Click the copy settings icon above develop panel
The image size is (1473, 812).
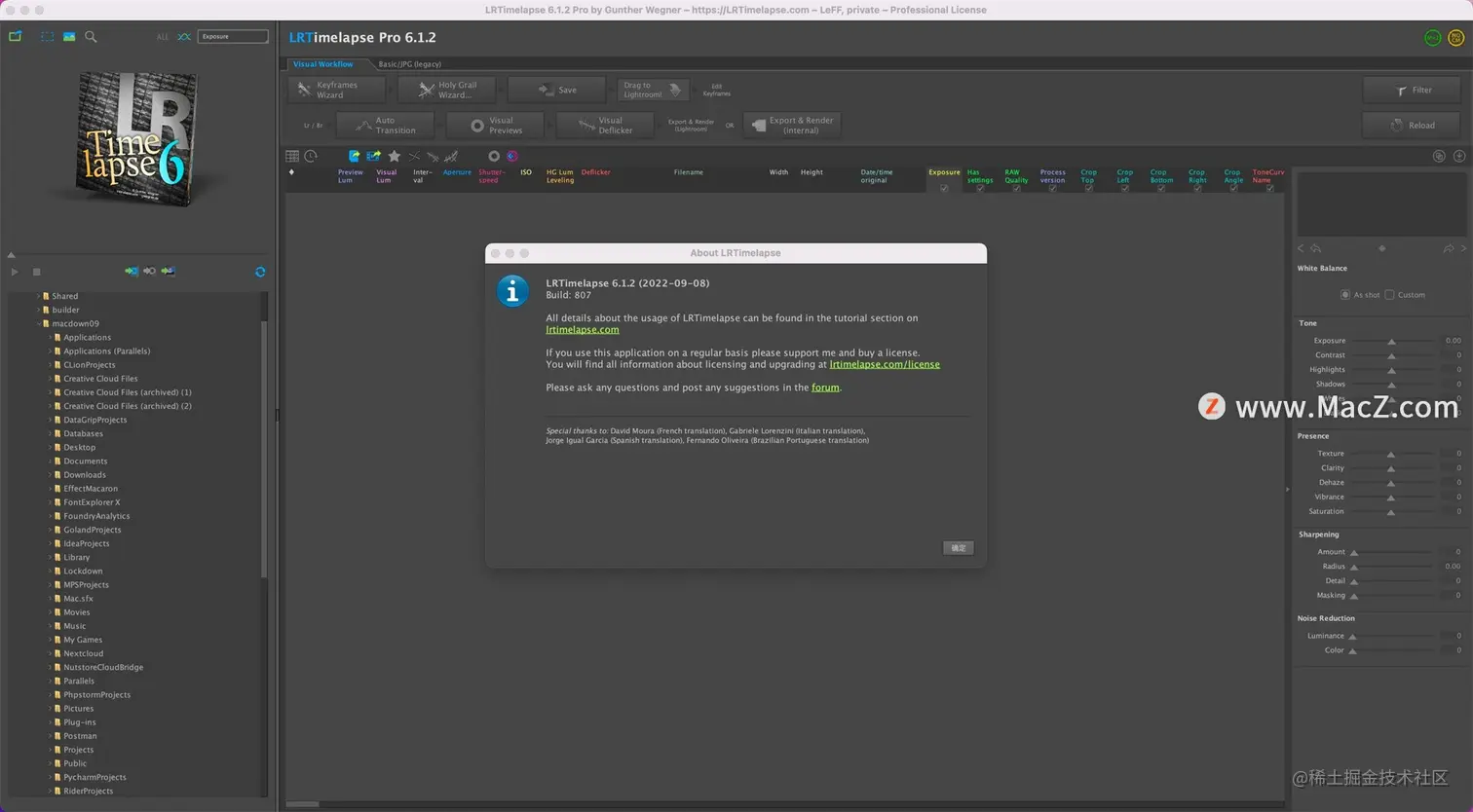pos(1439,156)
